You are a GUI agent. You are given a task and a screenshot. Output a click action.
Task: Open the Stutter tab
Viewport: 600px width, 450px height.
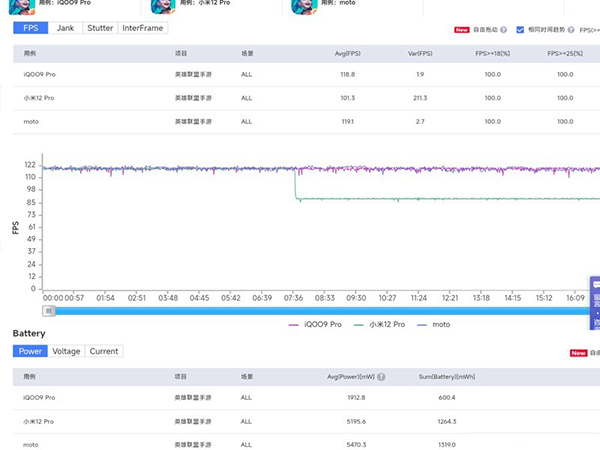[100, 28]
